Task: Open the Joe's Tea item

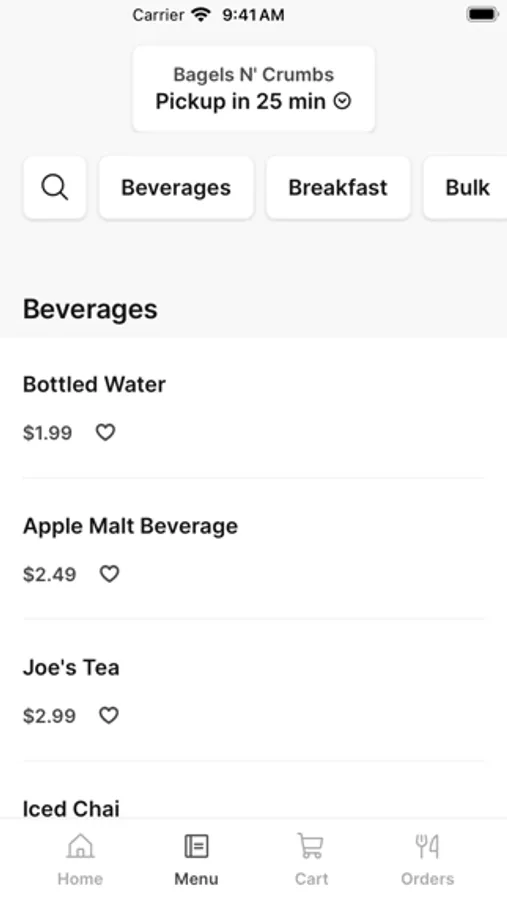Action: point(253,690)
